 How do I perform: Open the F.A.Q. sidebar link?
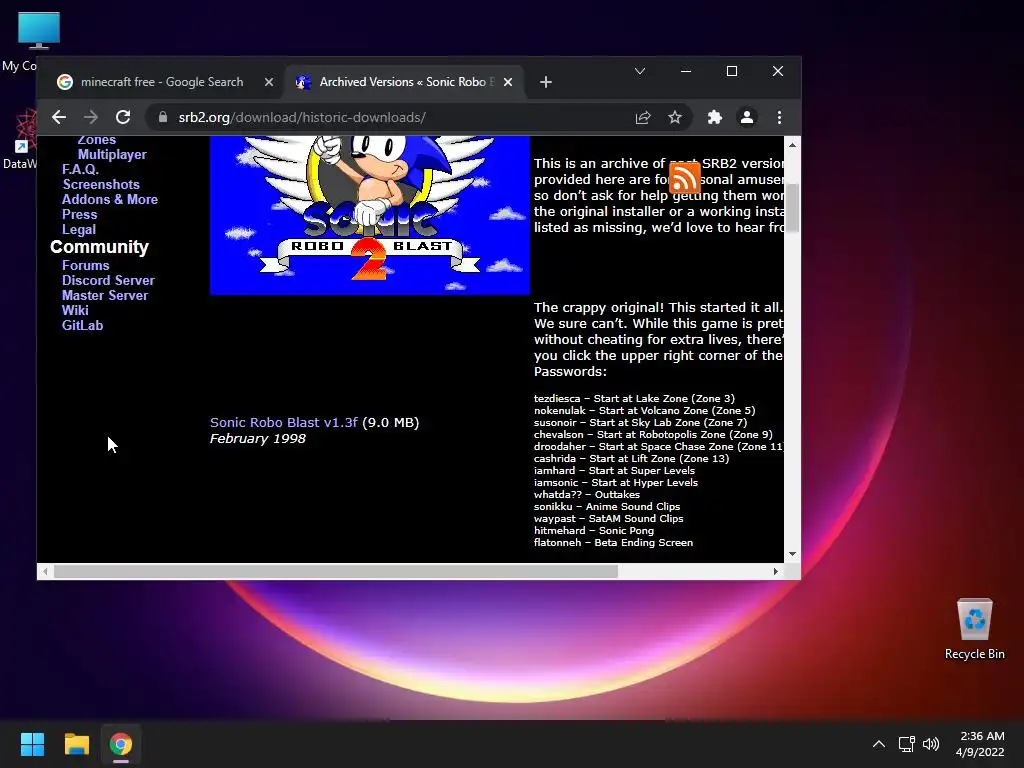(x=80, y=170)
